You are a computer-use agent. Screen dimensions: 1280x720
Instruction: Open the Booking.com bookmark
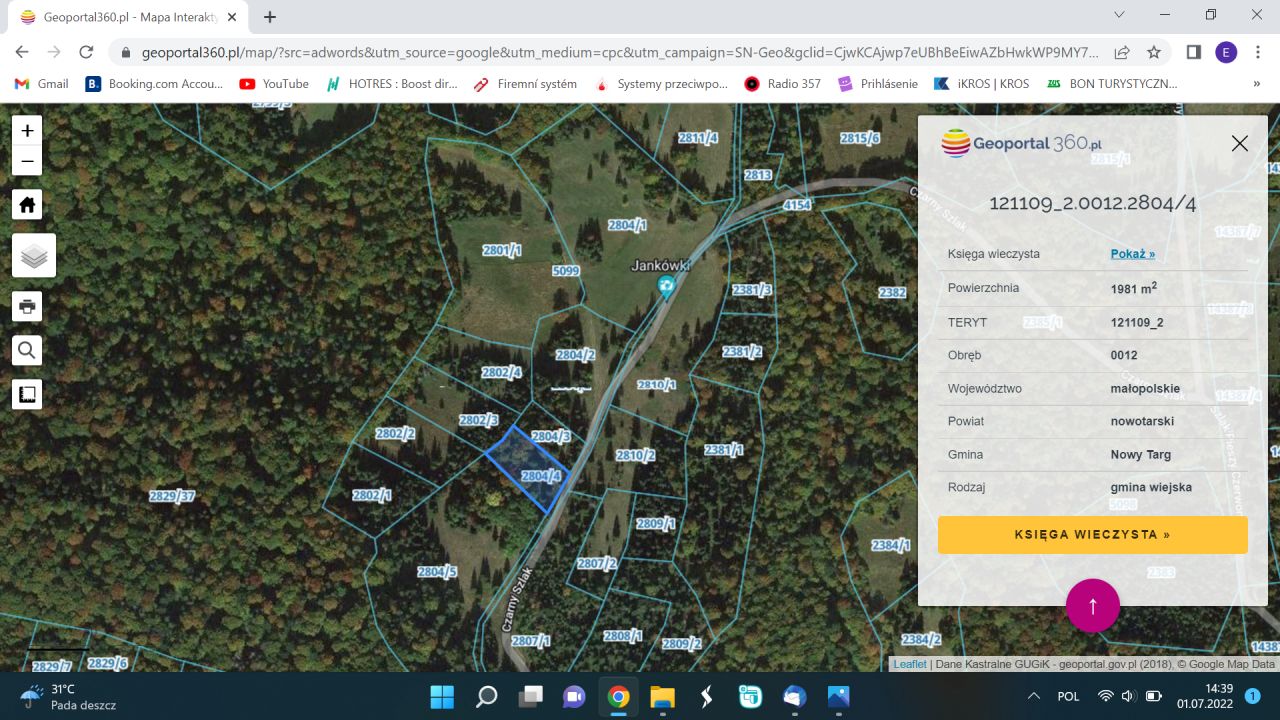coord(154,84)
